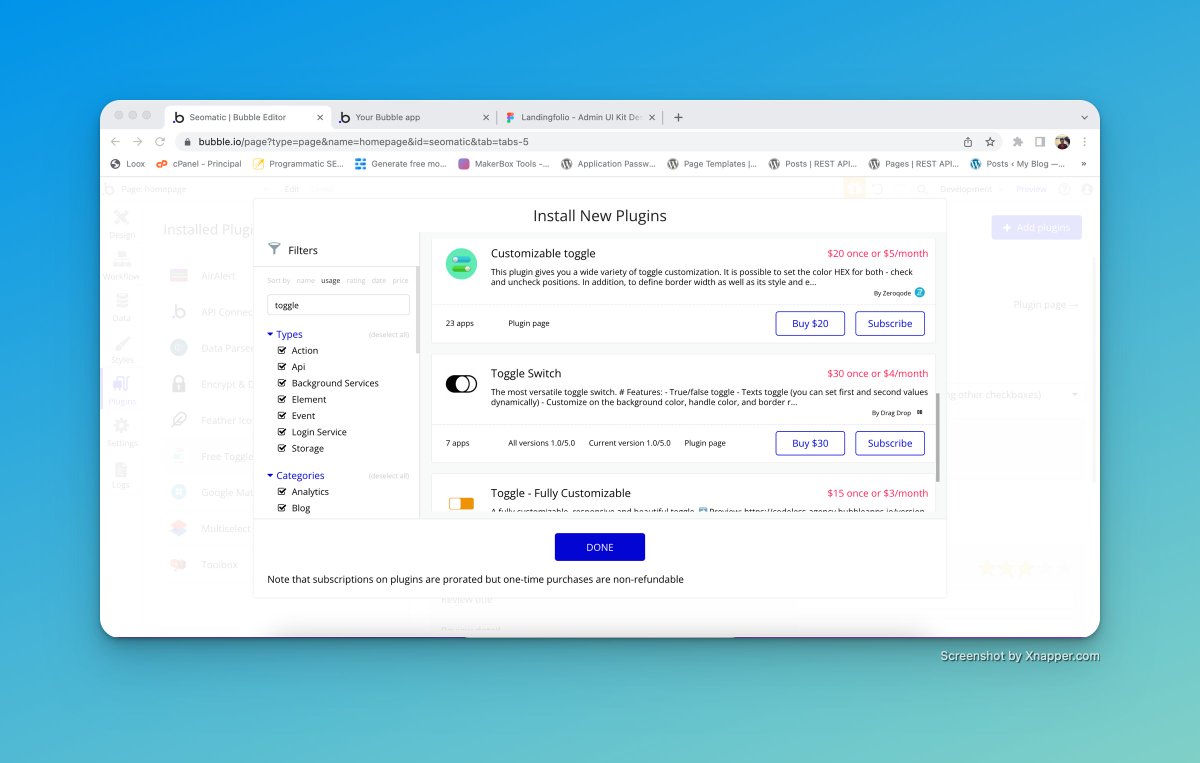The image size is (1200, 763).
Task: Sort plugins by usage
Action: click(x=331, y=281)
